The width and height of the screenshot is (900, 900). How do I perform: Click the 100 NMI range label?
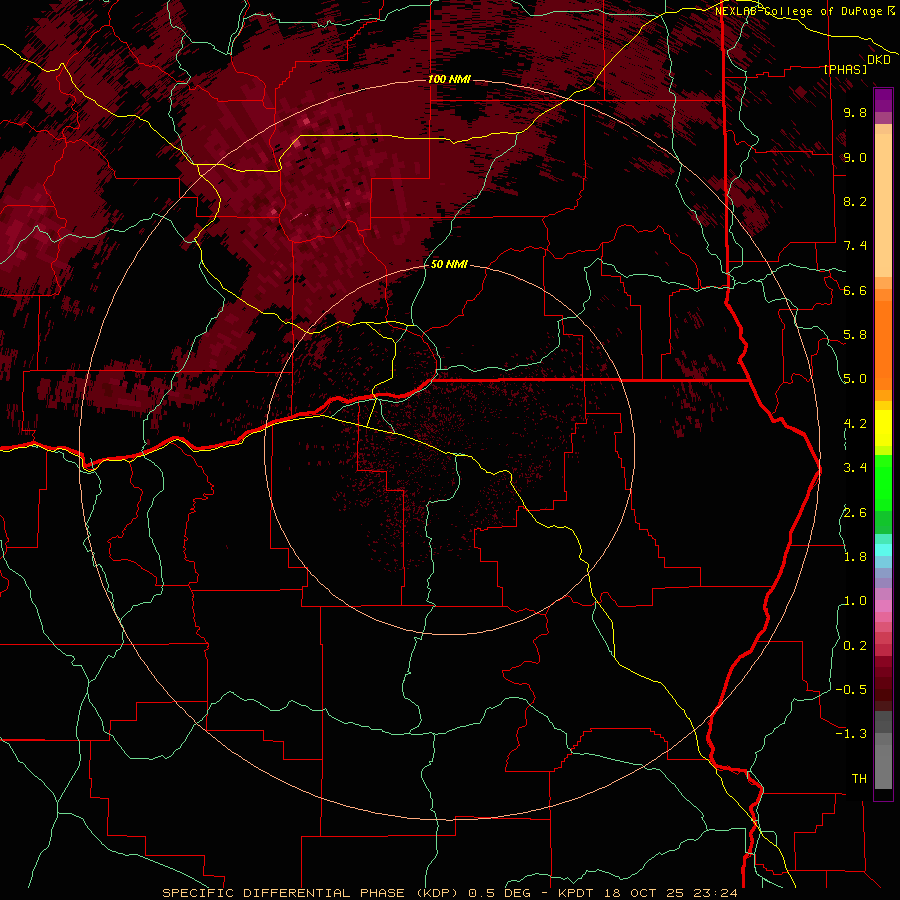(449, 79)
